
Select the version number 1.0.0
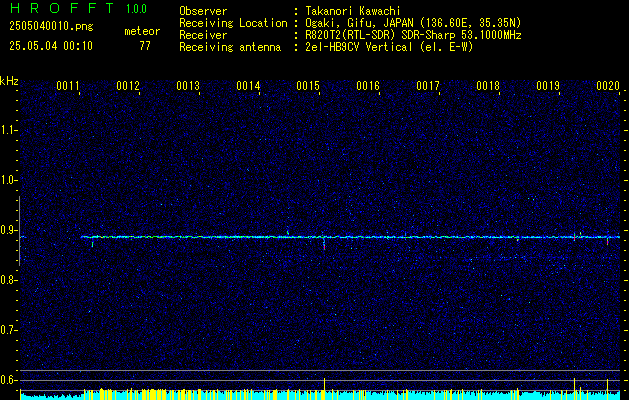point(136,9)
